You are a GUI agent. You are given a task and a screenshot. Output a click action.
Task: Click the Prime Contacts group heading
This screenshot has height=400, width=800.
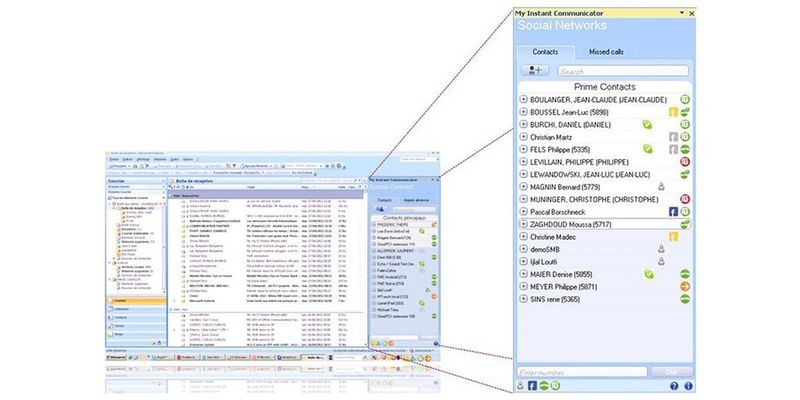pos(605,87)
